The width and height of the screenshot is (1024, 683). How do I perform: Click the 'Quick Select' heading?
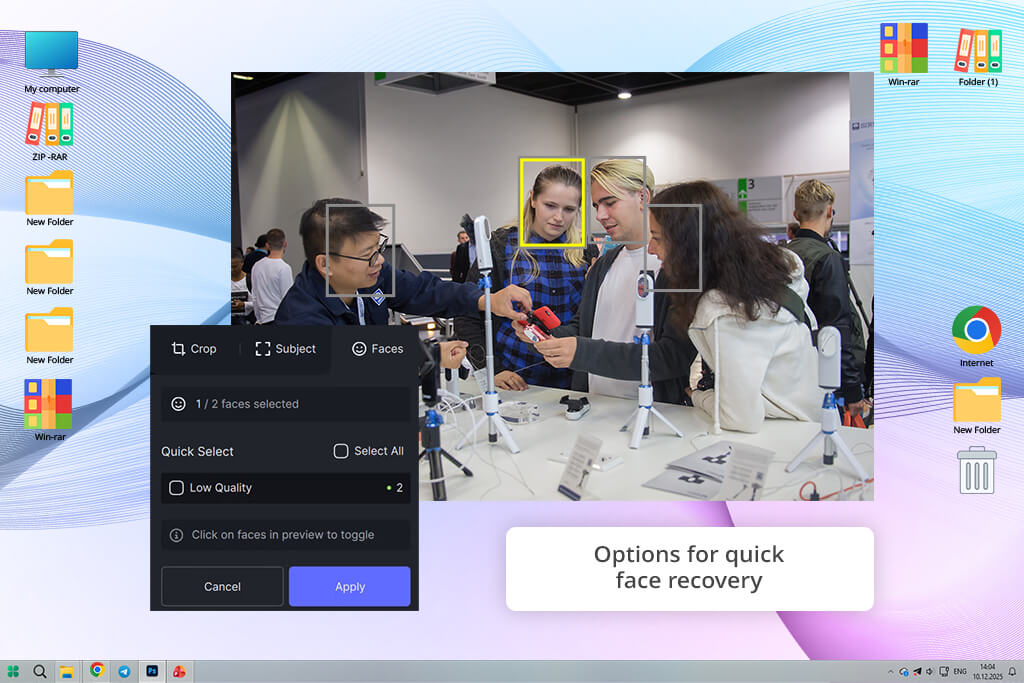click(197, 451)
